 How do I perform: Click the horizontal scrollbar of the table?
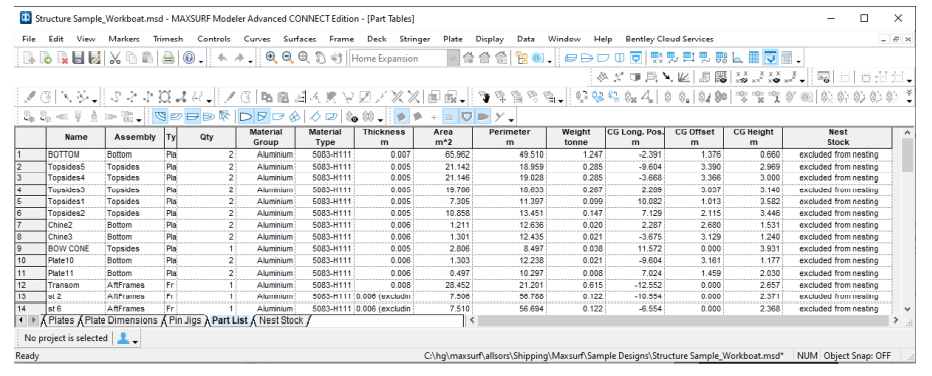[x=684, y=321]
